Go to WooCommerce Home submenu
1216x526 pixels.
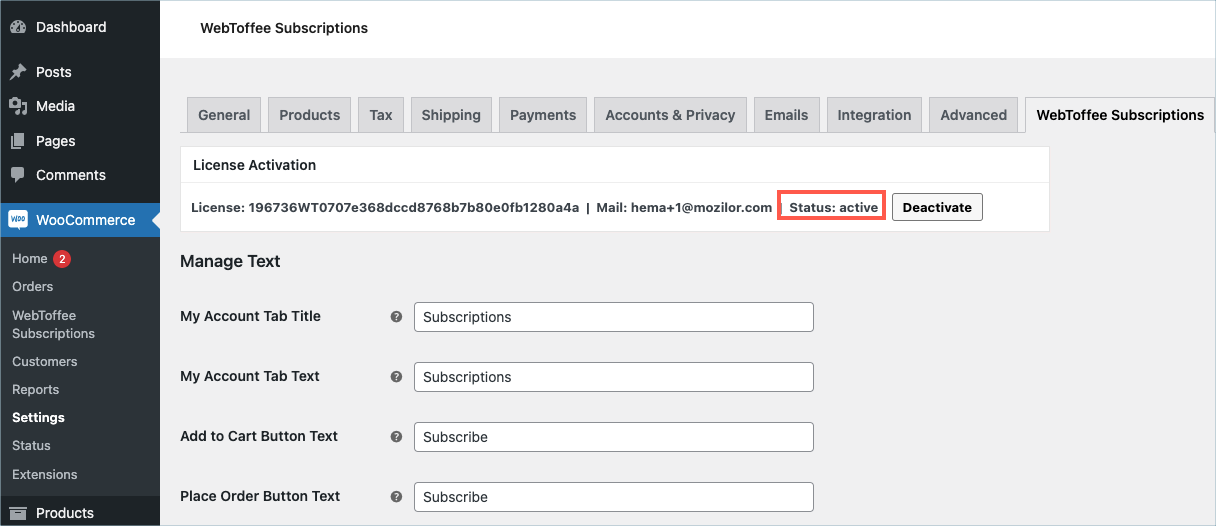pos(30,259)
